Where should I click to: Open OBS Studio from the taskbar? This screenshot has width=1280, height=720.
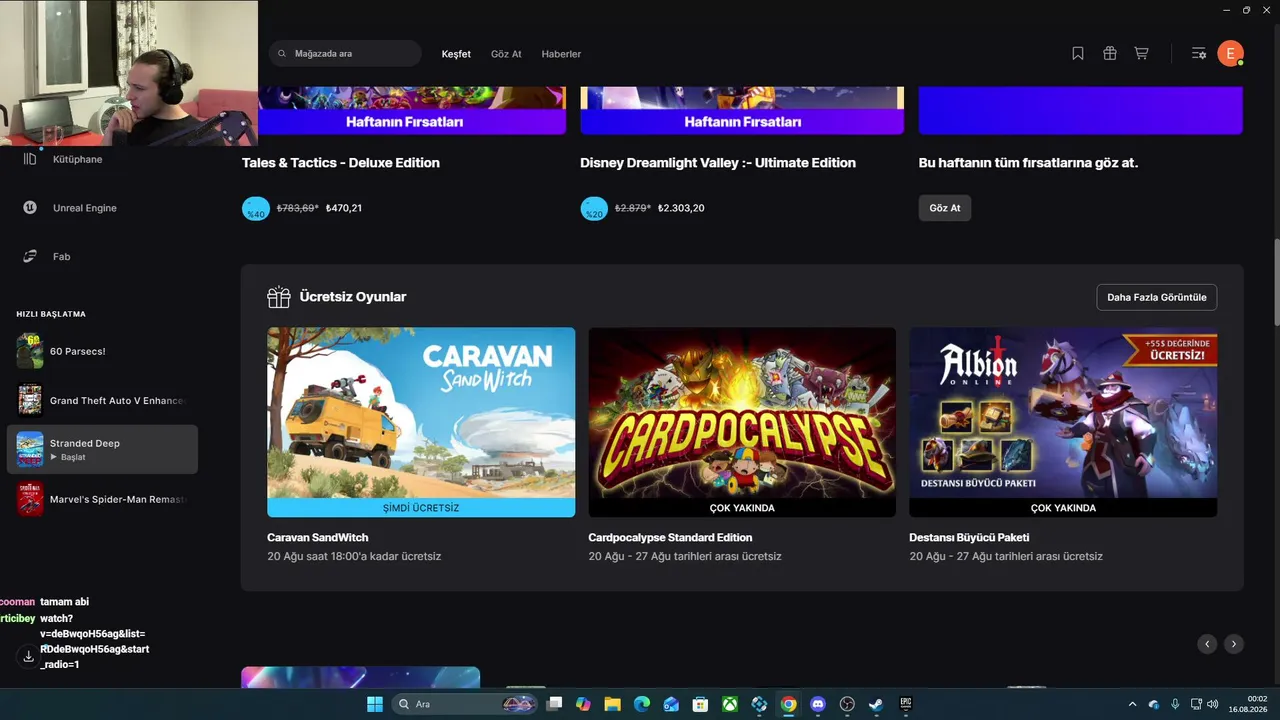coord(847,704)
